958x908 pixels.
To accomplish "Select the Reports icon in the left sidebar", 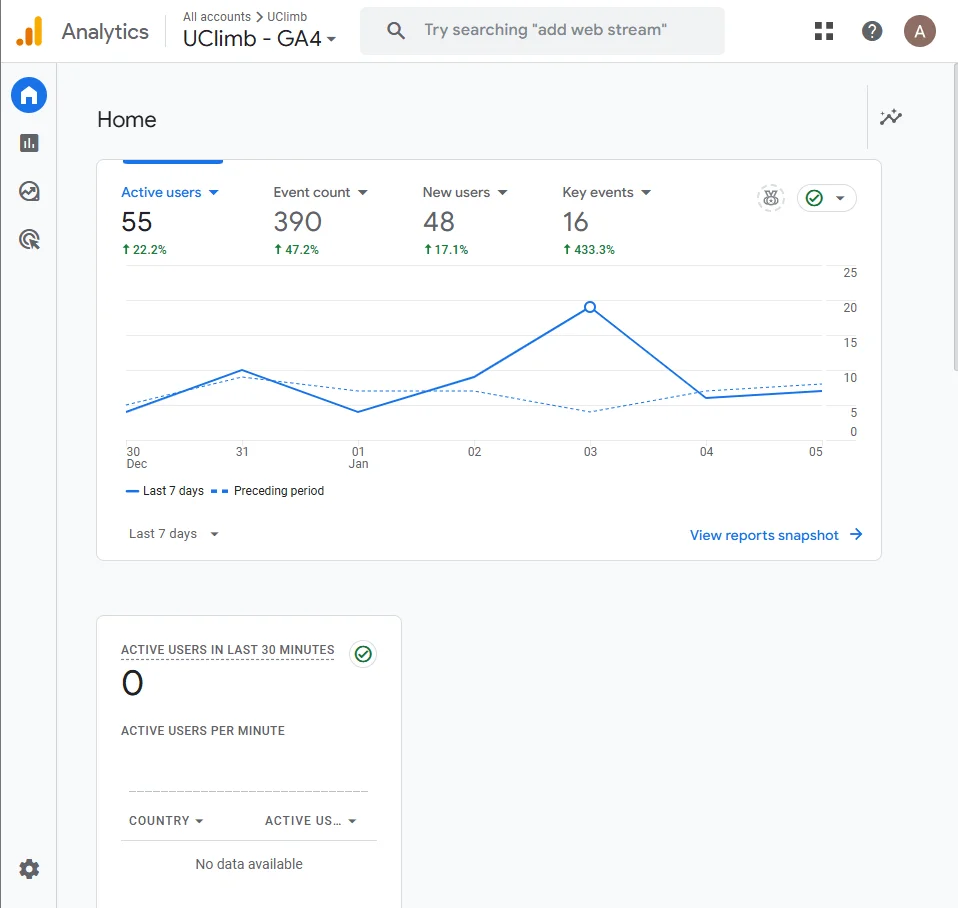I will pos(29,143).
